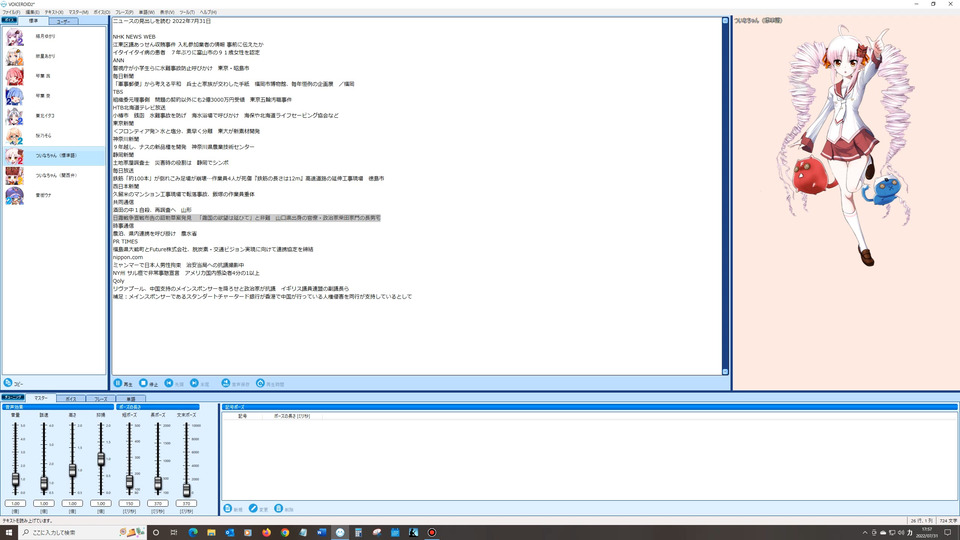Image resolution: width=960 pixels, height=540 pixels.
Task: Click text editor scrollbar up arrow
Action: click(726, 21)
